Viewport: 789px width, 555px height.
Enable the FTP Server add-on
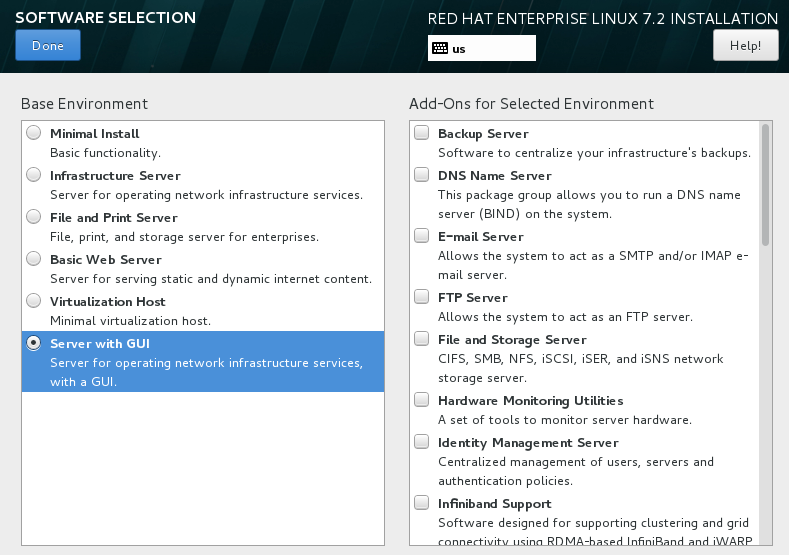pyautogui.click(x=422, y=297)
